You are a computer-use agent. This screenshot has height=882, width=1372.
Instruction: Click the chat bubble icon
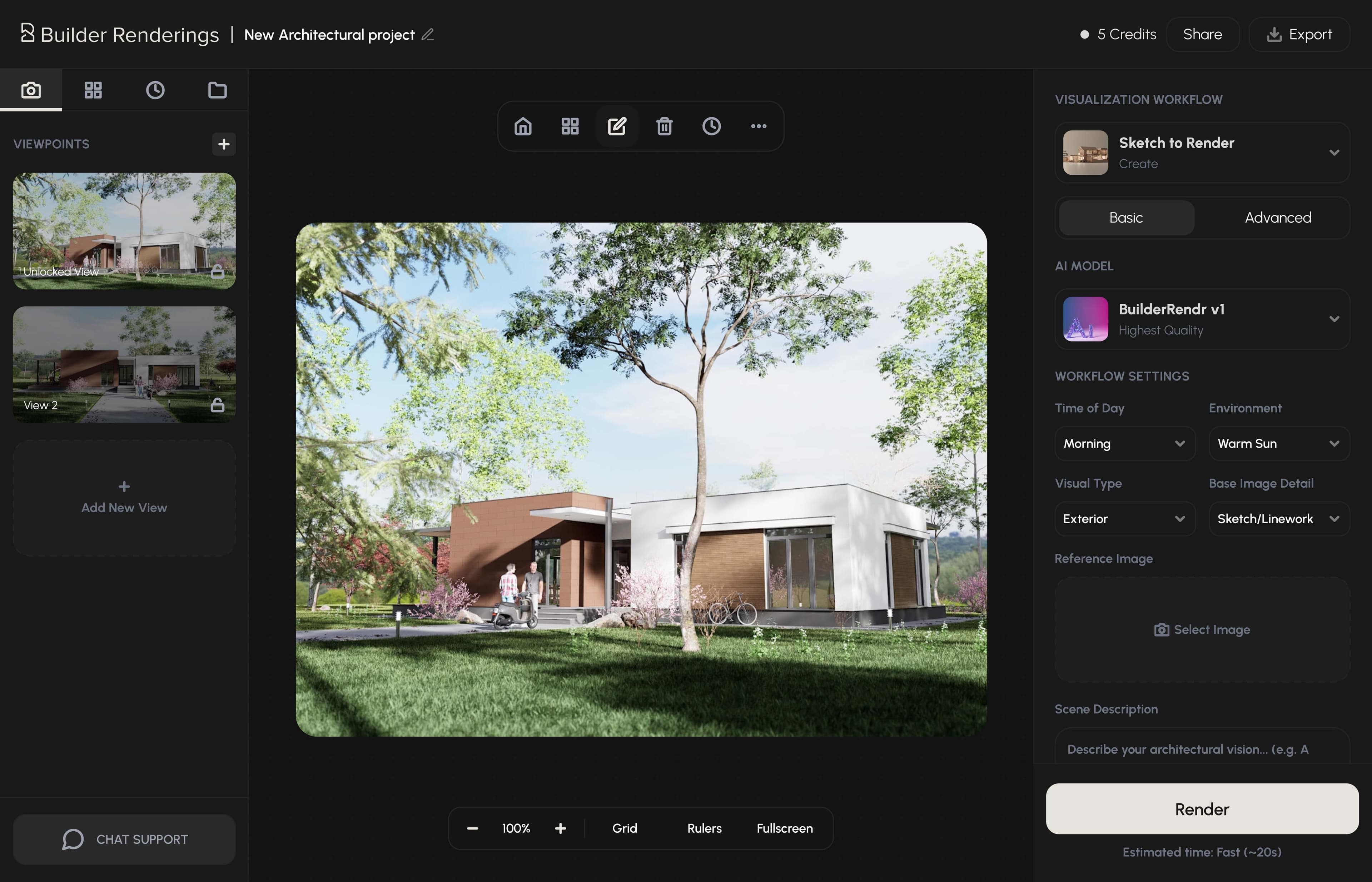(73, 839)
